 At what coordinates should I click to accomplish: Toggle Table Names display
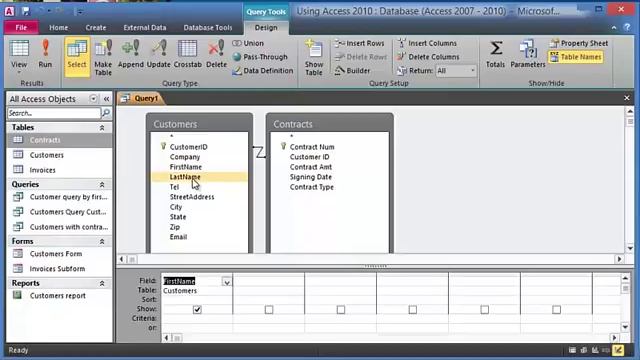click(x=576, y=57)
